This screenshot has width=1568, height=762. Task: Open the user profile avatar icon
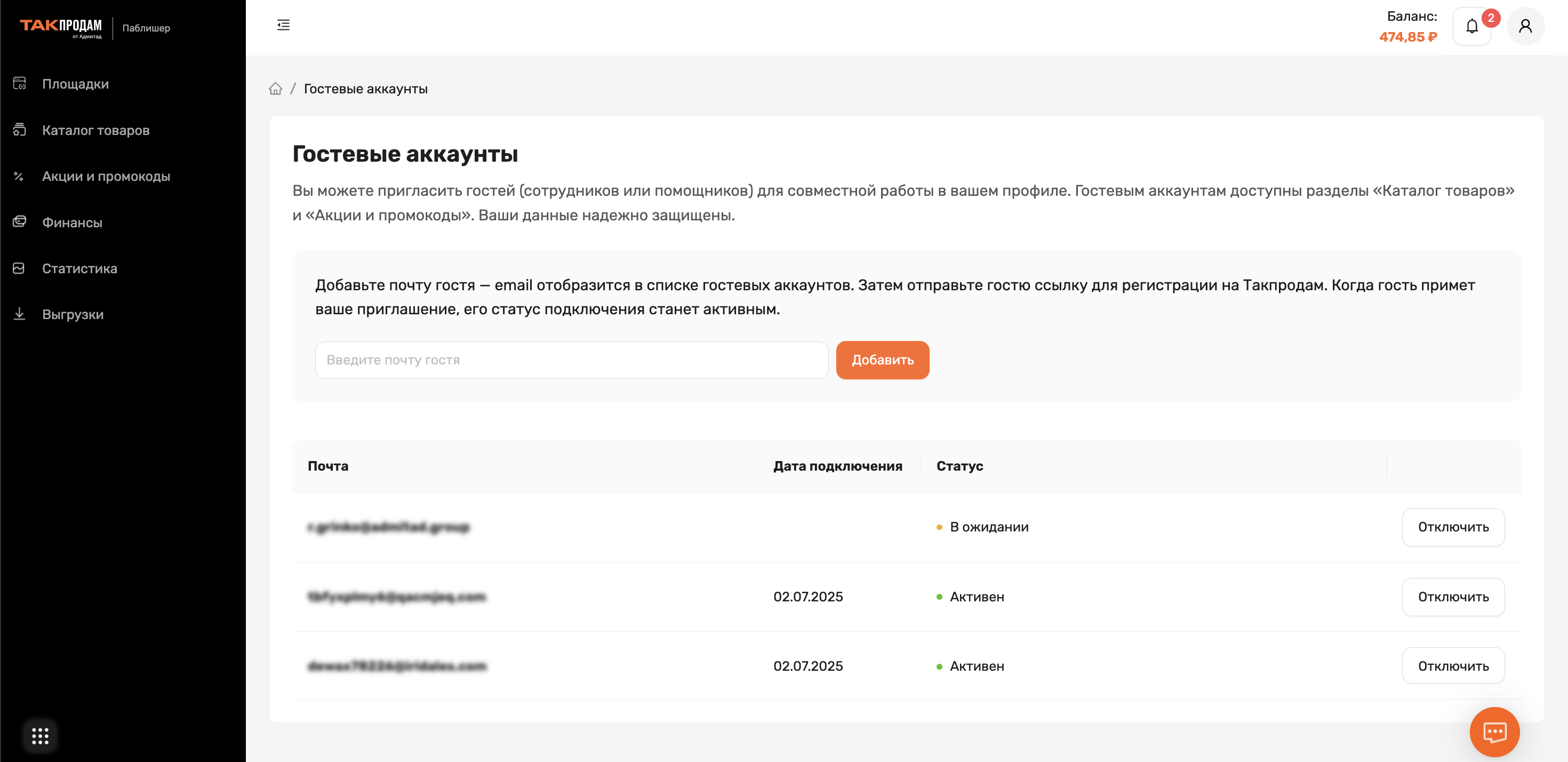tap(1525, 26)
